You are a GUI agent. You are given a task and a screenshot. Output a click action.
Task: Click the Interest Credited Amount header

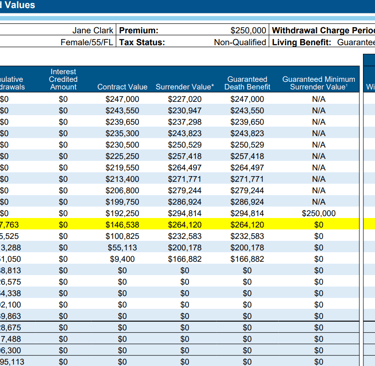(x=63, y=79)
